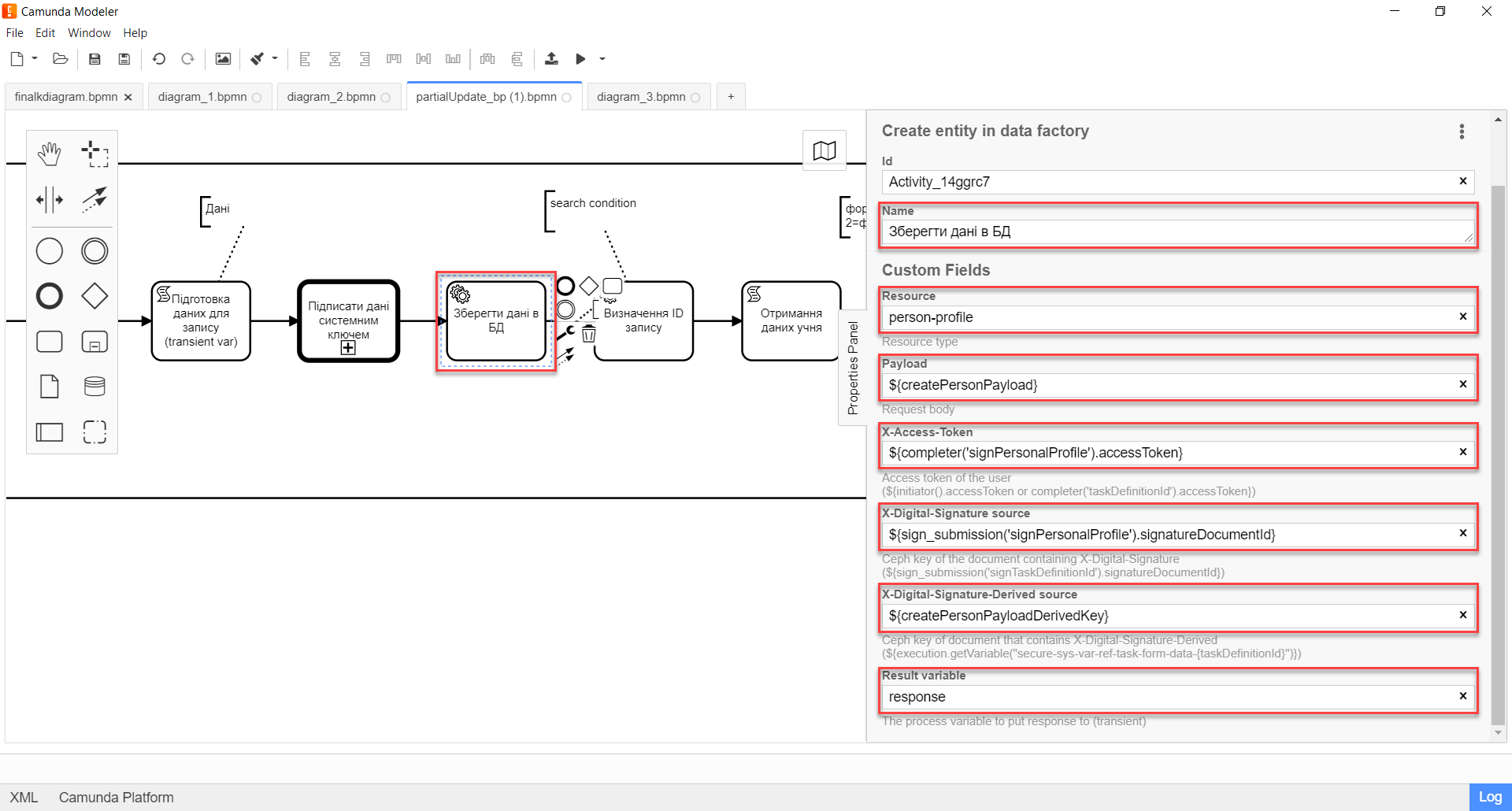Viewport: 1512px width, 811px height.
Task: Select the 'Підготовка даних для запису' task
Action: click(201, 321)
